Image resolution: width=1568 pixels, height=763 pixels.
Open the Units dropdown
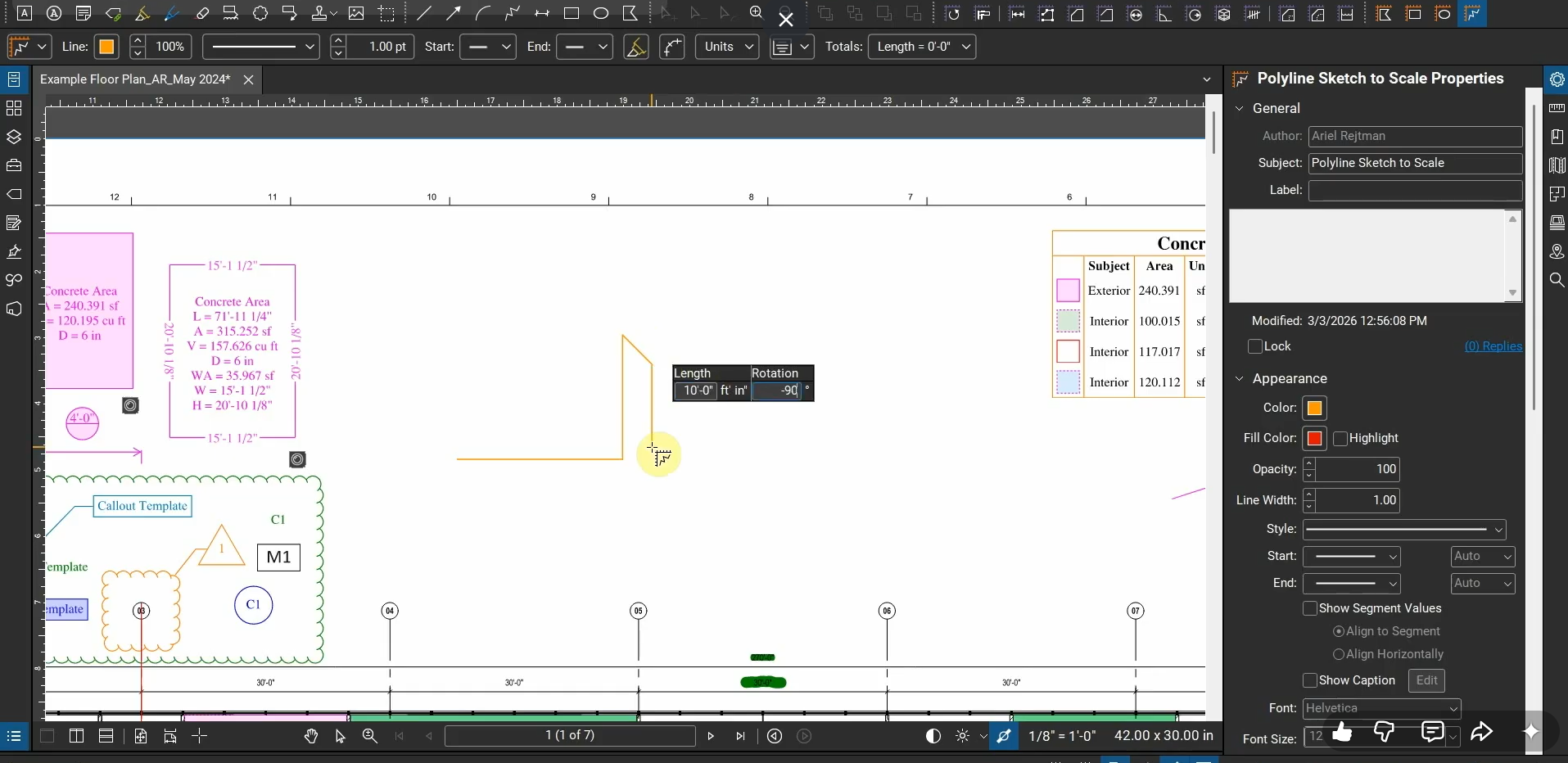point(728,47)
